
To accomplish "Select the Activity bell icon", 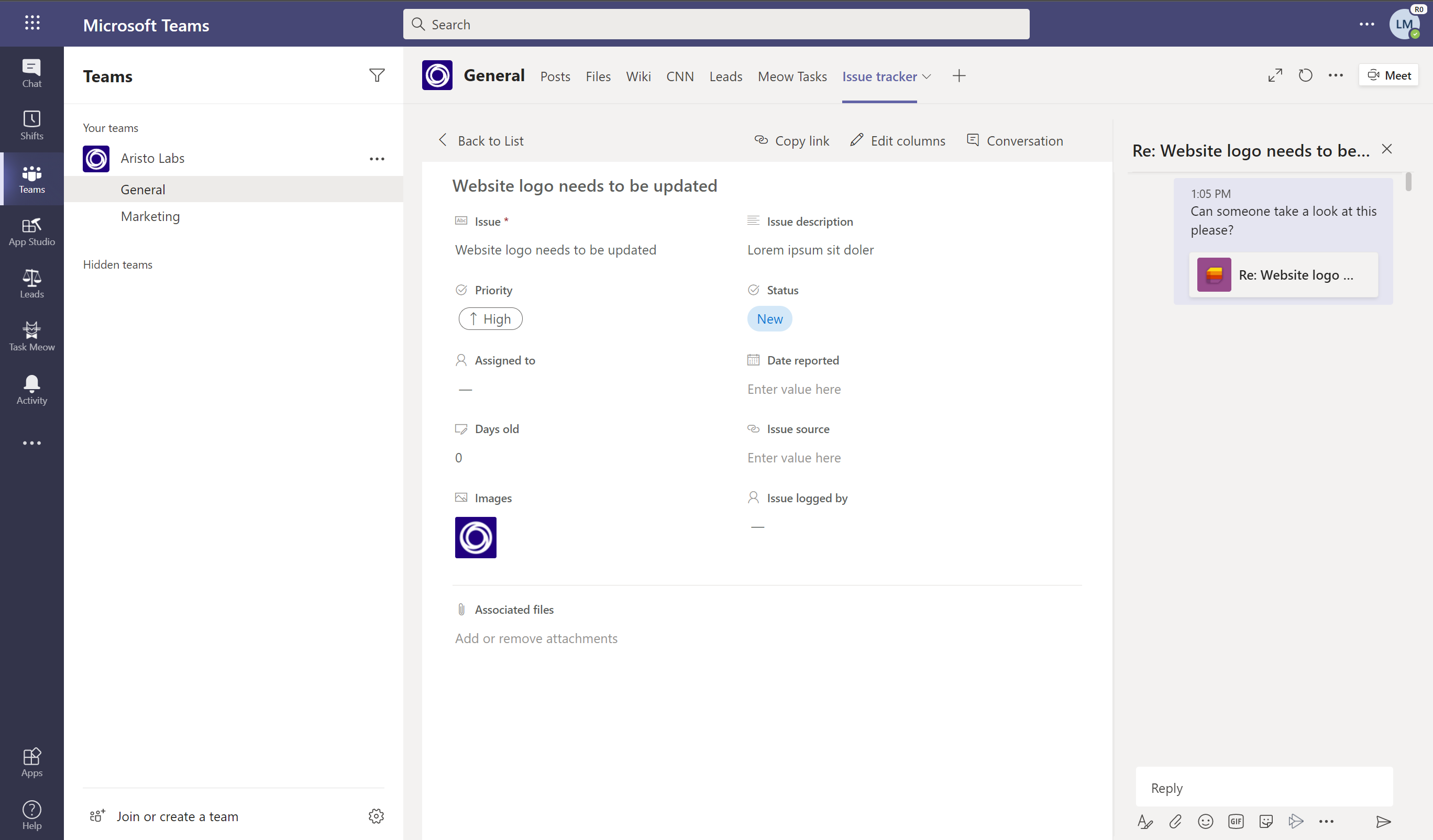I will 32,389.
